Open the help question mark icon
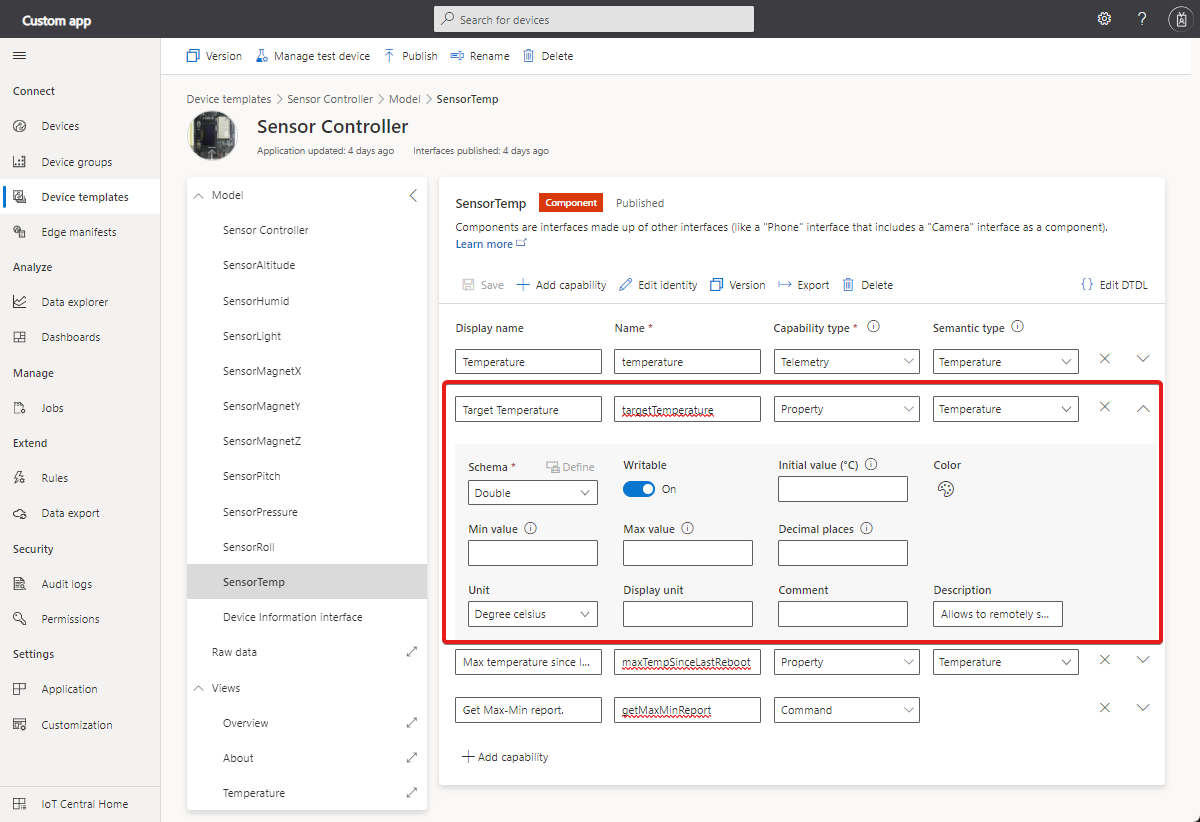 (1142, 19)
